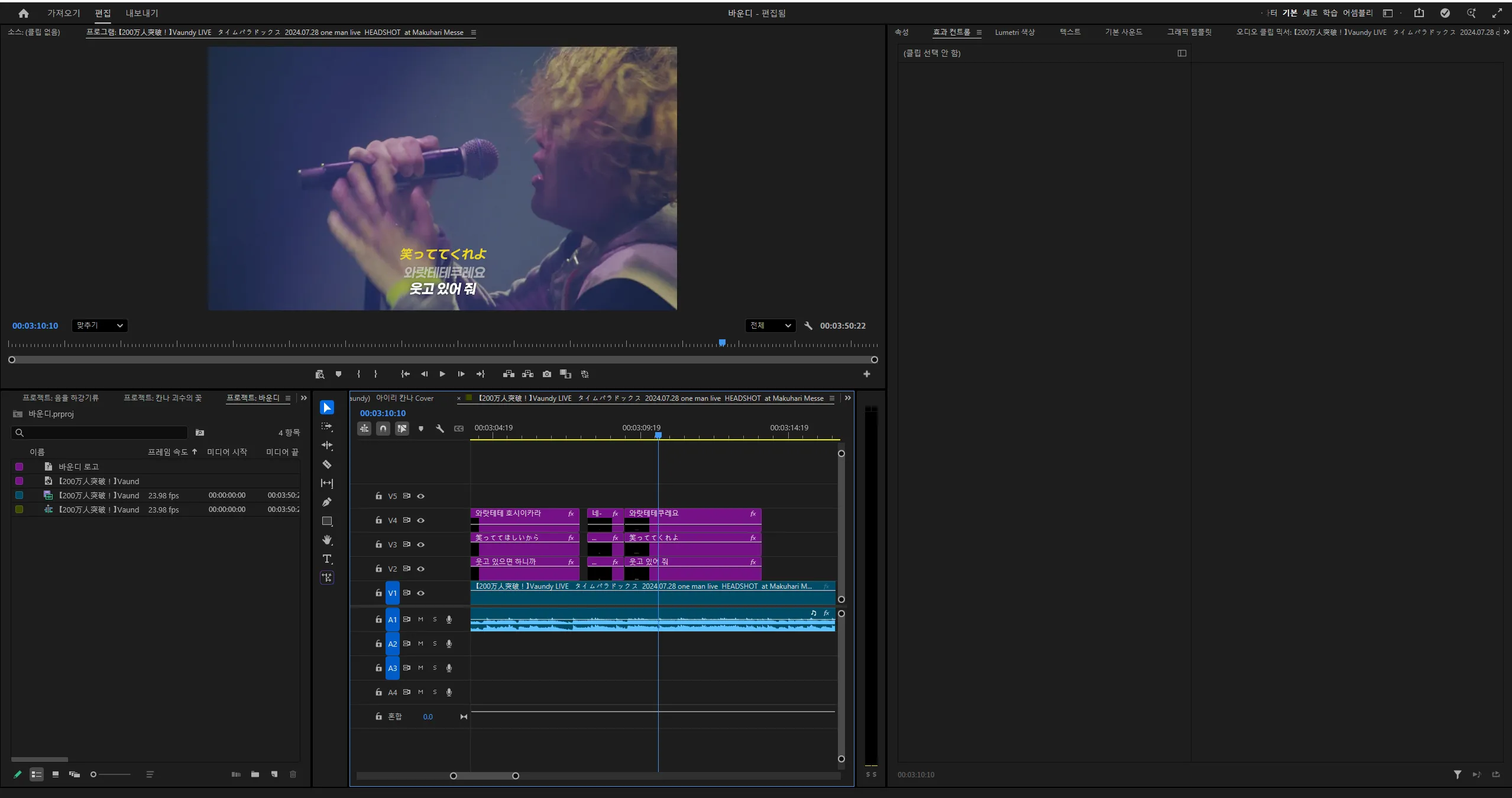This screenshot has width=1512, height=798.
Task: Select the Type tool
Action: pos(327,559)
